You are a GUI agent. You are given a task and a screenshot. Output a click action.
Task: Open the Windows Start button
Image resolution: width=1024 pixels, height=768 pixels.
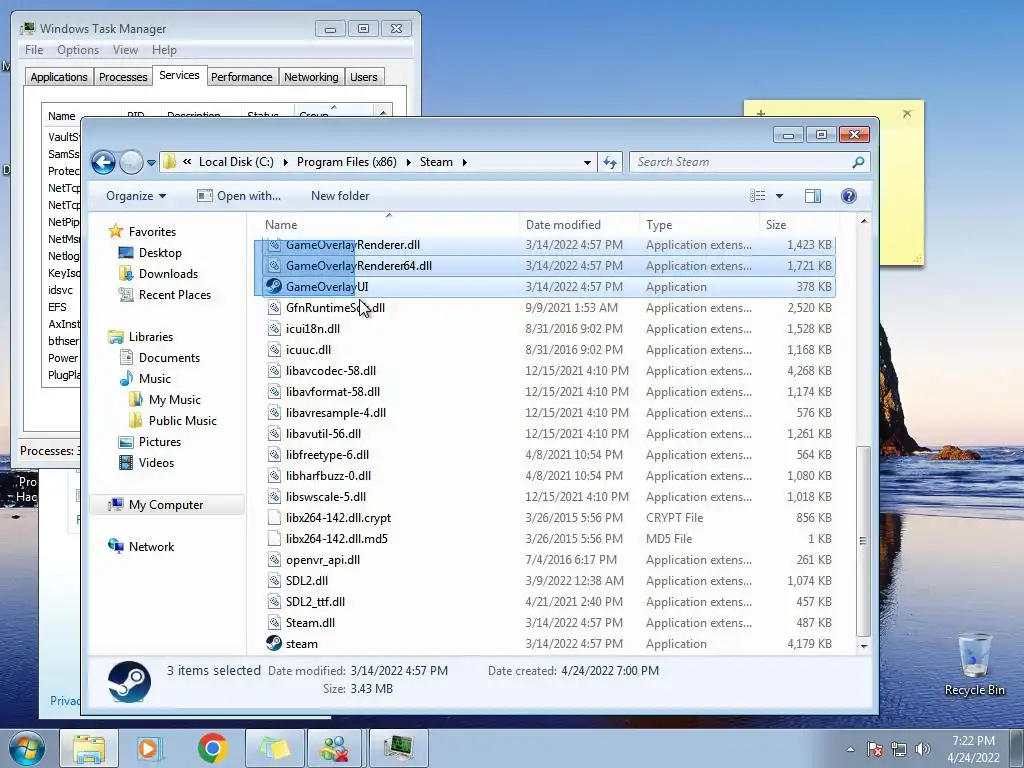pos(27,748)
